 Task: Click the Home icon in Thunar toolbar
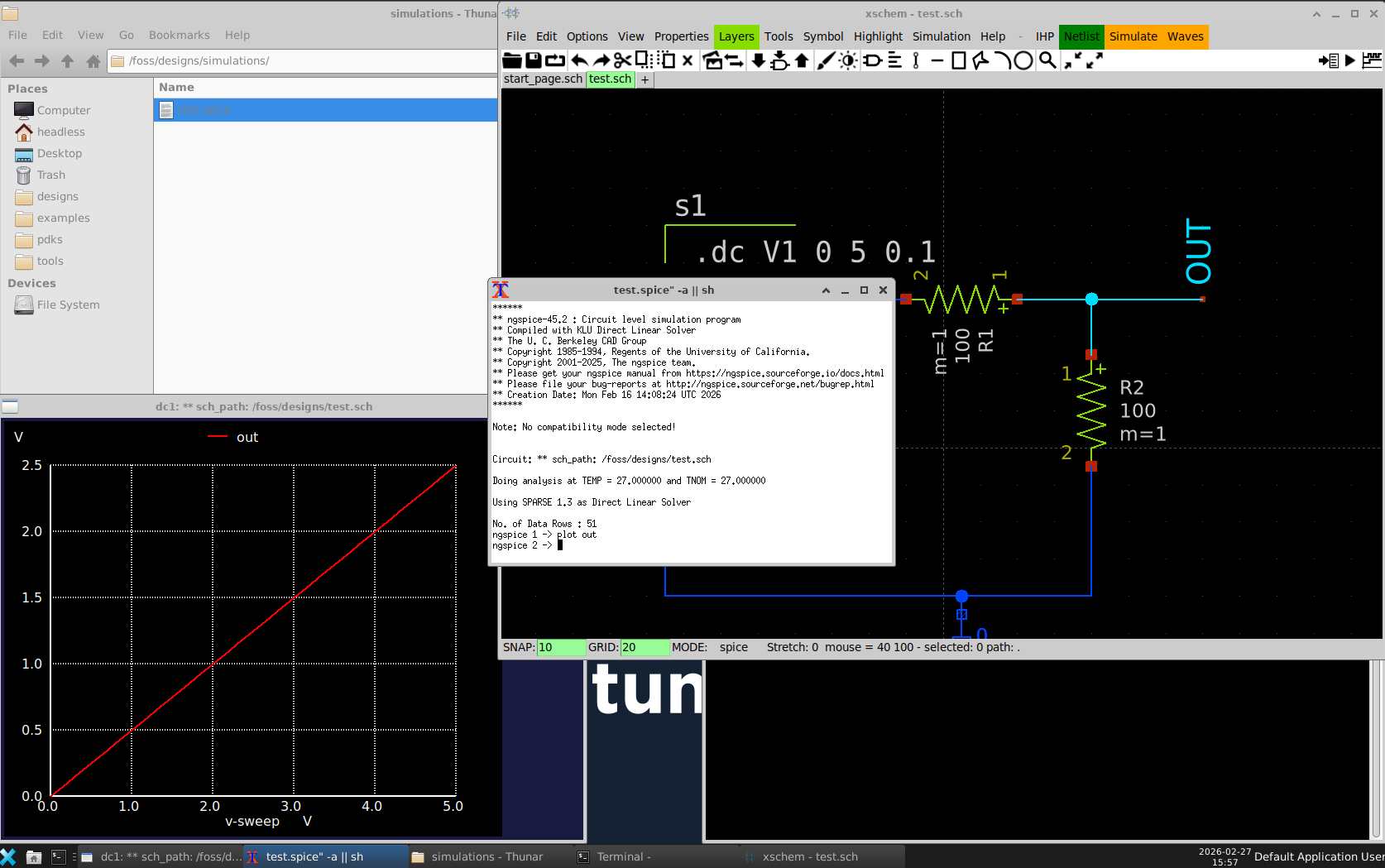(x=93, y=60)
